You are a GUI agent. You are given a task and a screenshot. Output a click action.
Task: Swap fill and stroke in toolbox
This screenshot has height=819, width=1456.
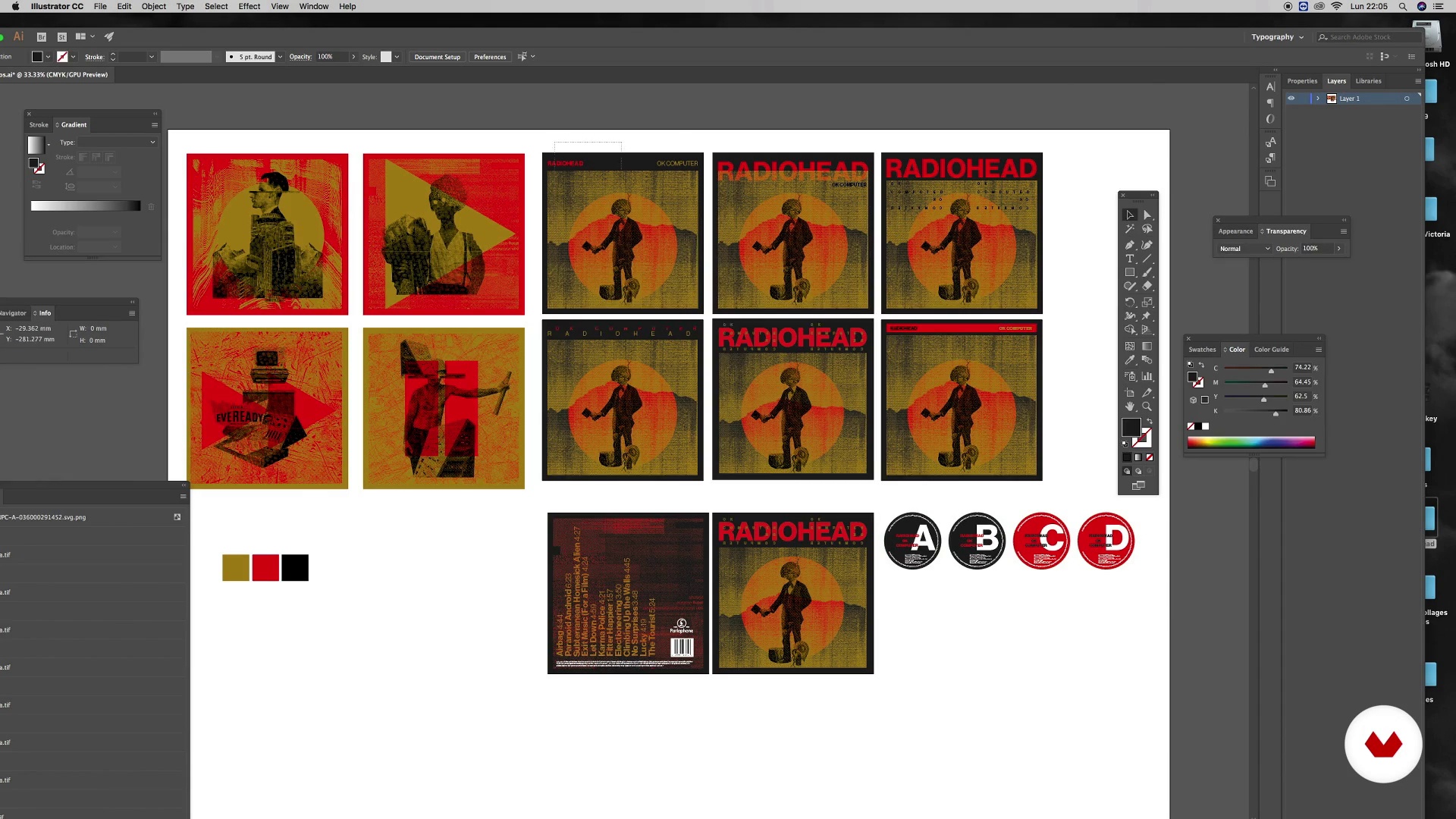1149,421
